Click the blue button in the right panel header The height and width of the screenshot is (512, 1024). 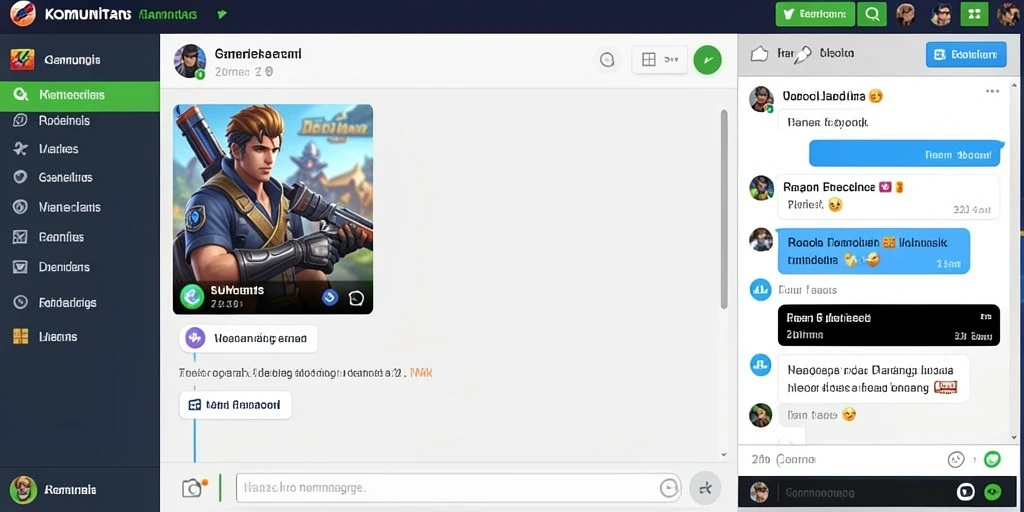tap(966, 55)
